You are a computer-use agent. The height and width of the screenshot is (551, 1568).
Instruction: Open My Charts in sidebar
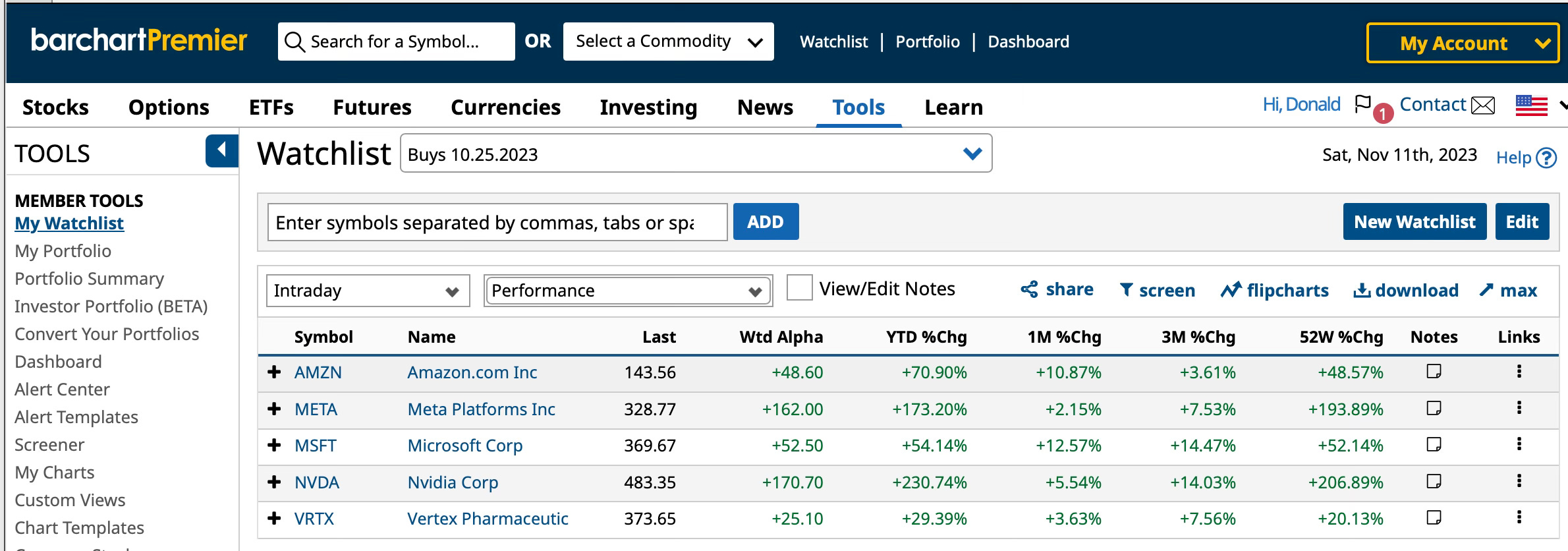pyautogui.click(x=55, y=472)
